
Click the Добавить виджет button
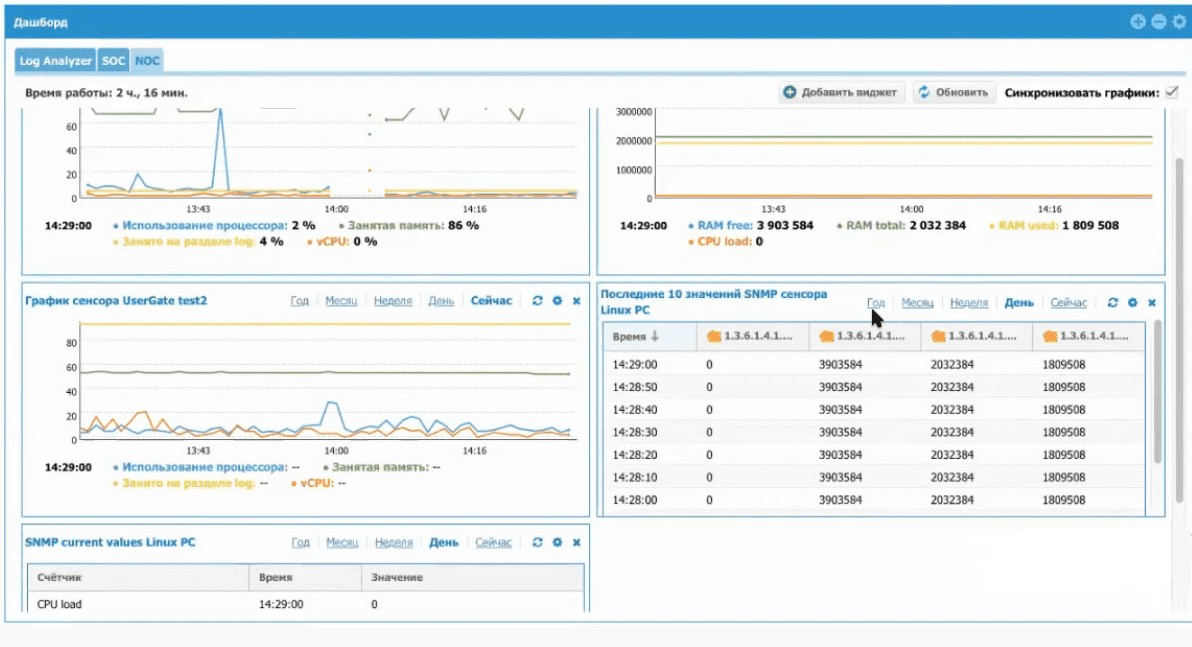841,92
